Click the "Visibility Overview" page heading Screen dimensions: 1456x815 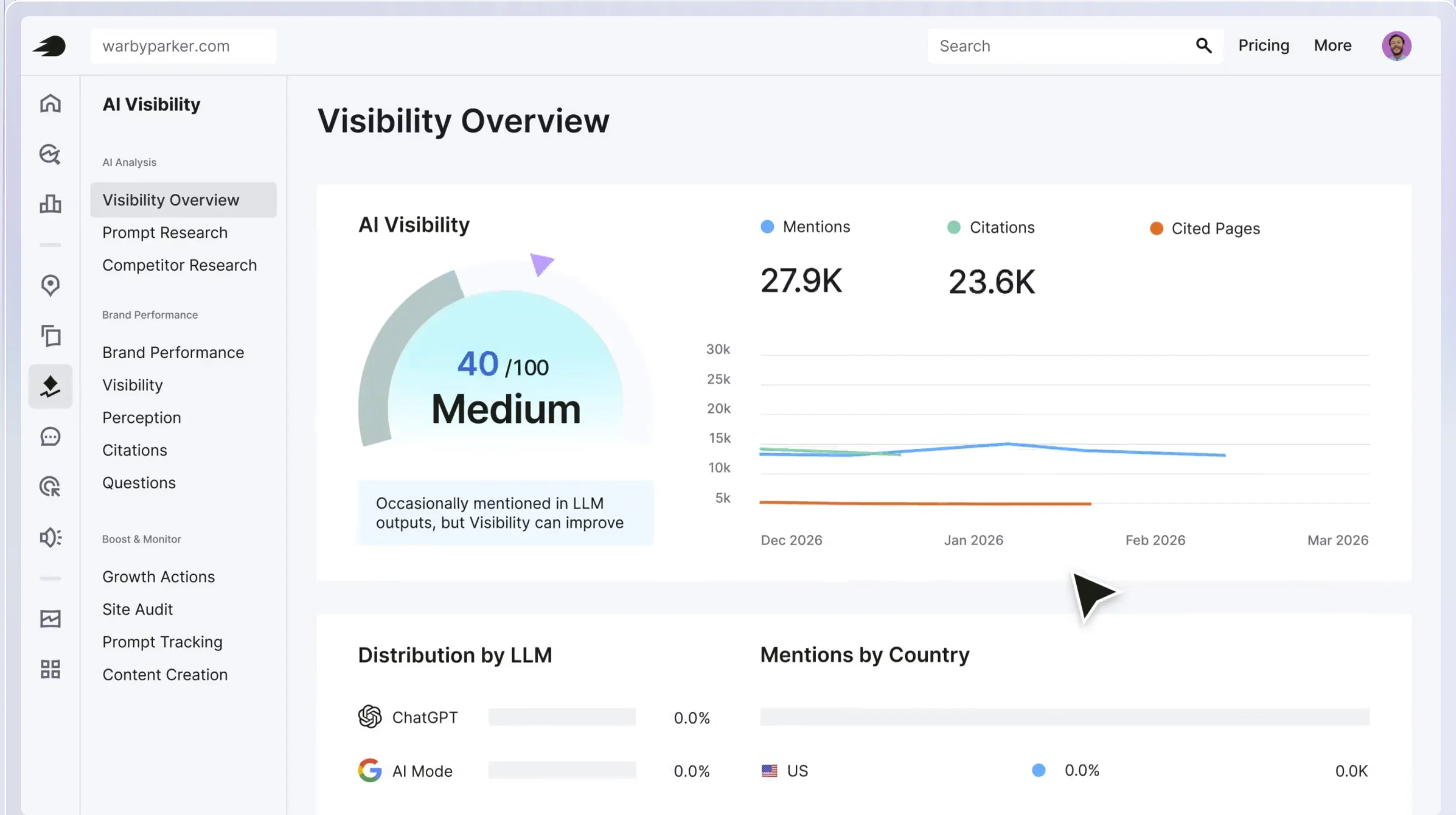(x=463, y=121)
